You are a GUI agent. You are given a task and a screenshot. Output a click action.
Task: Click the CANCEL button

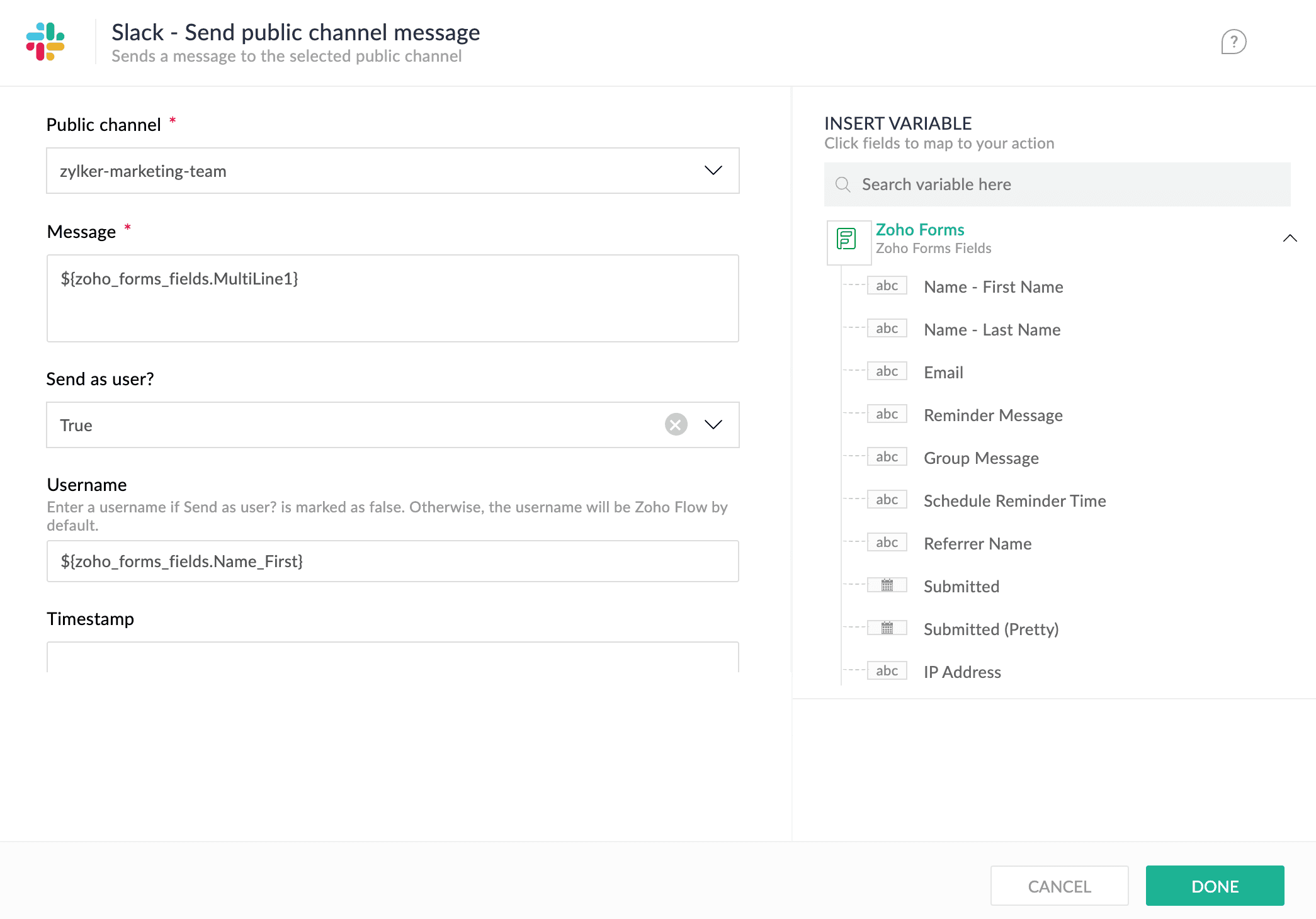1059,886
